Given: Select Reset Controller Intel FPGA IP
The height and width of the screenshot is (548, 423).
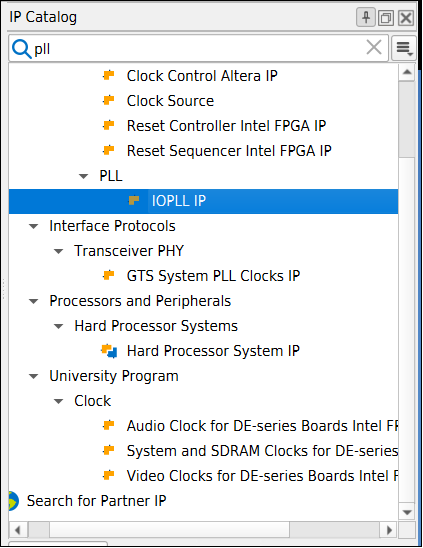Looking at the screenshot, I should point(226,126).
